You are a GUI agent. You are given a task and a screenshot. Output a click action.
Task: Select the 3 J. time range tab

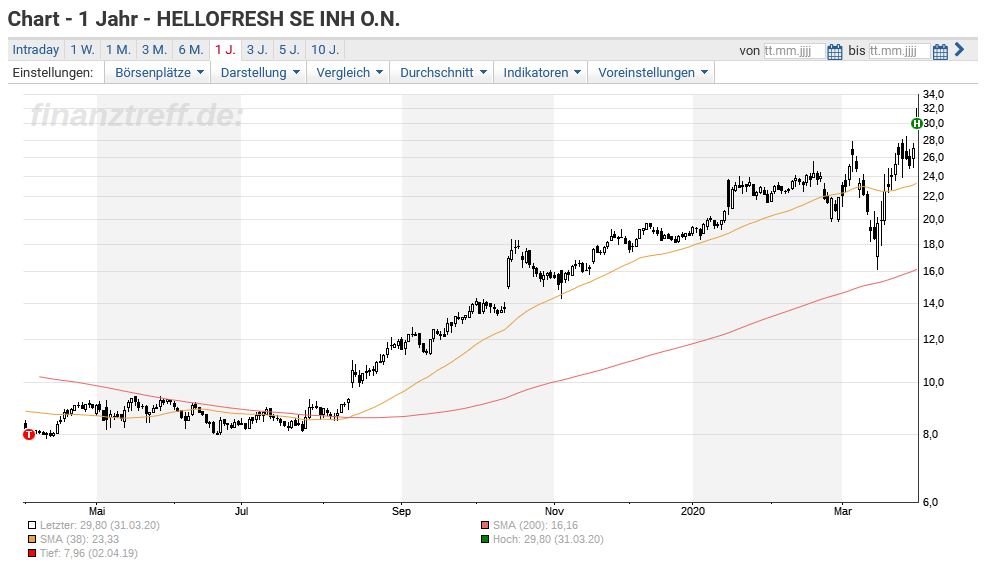[257, 50]
